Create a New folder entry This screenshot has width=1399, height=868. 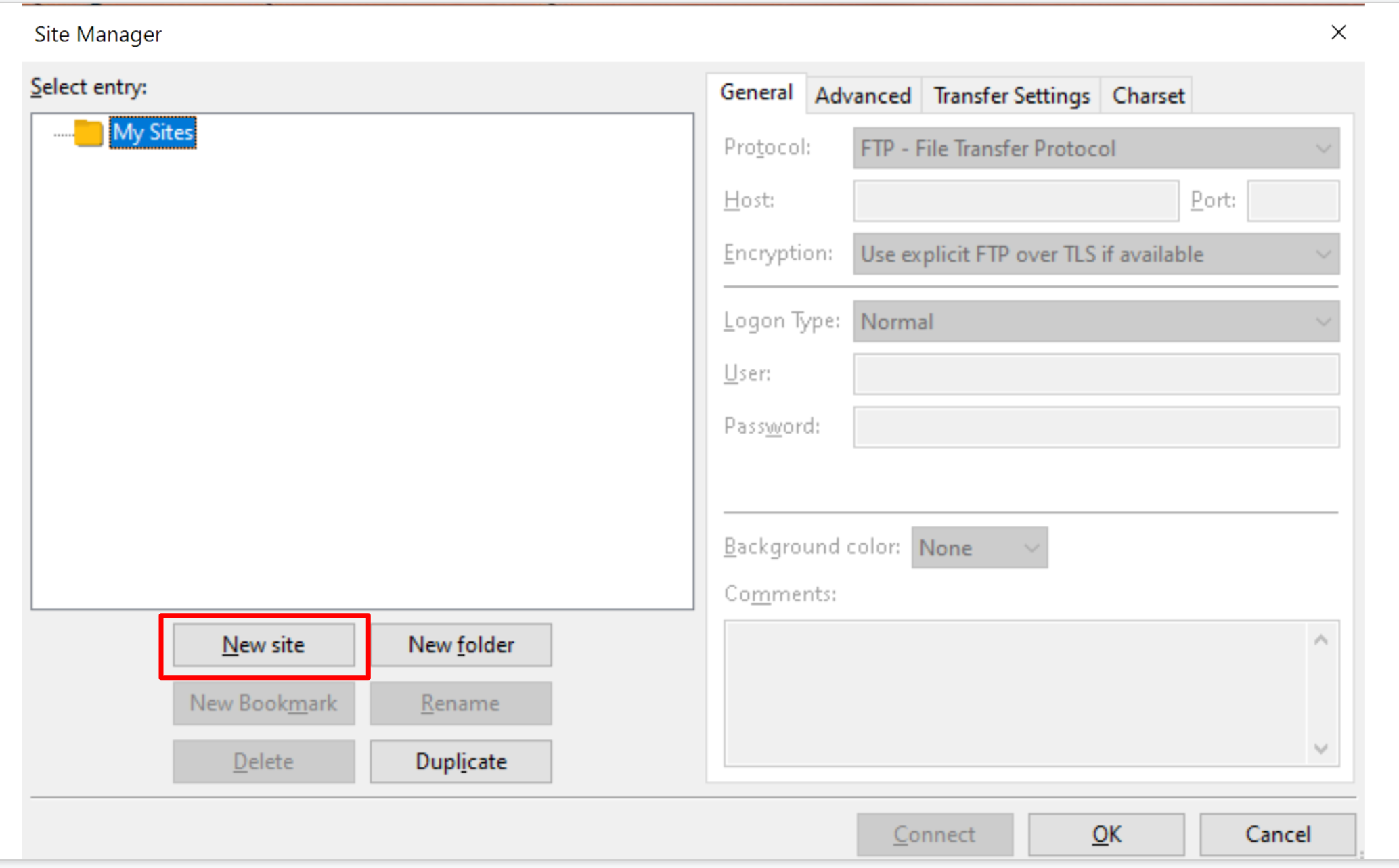pyautogui.click(x=460, y=645)
